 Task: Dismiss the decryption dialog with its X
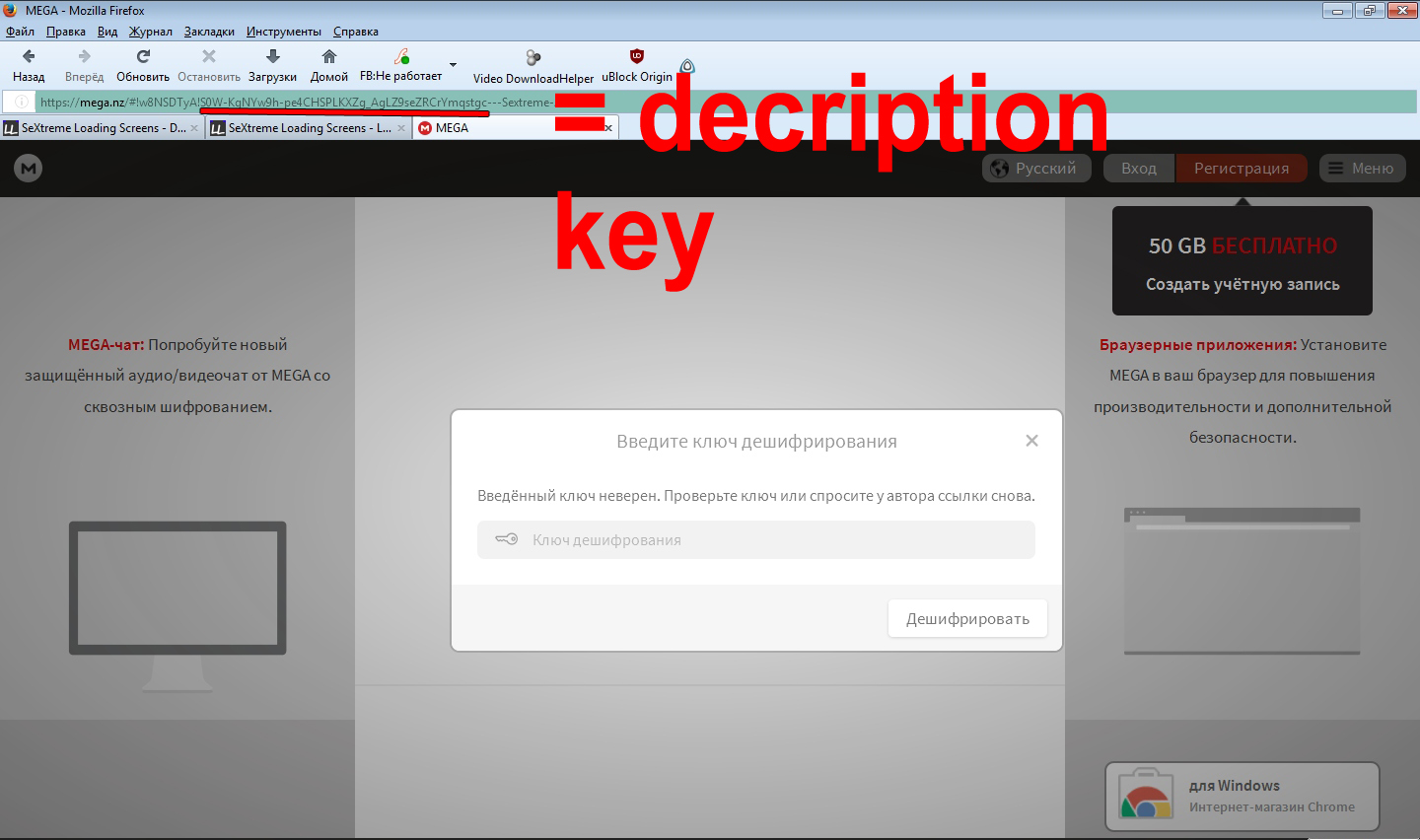(1031, 441)
